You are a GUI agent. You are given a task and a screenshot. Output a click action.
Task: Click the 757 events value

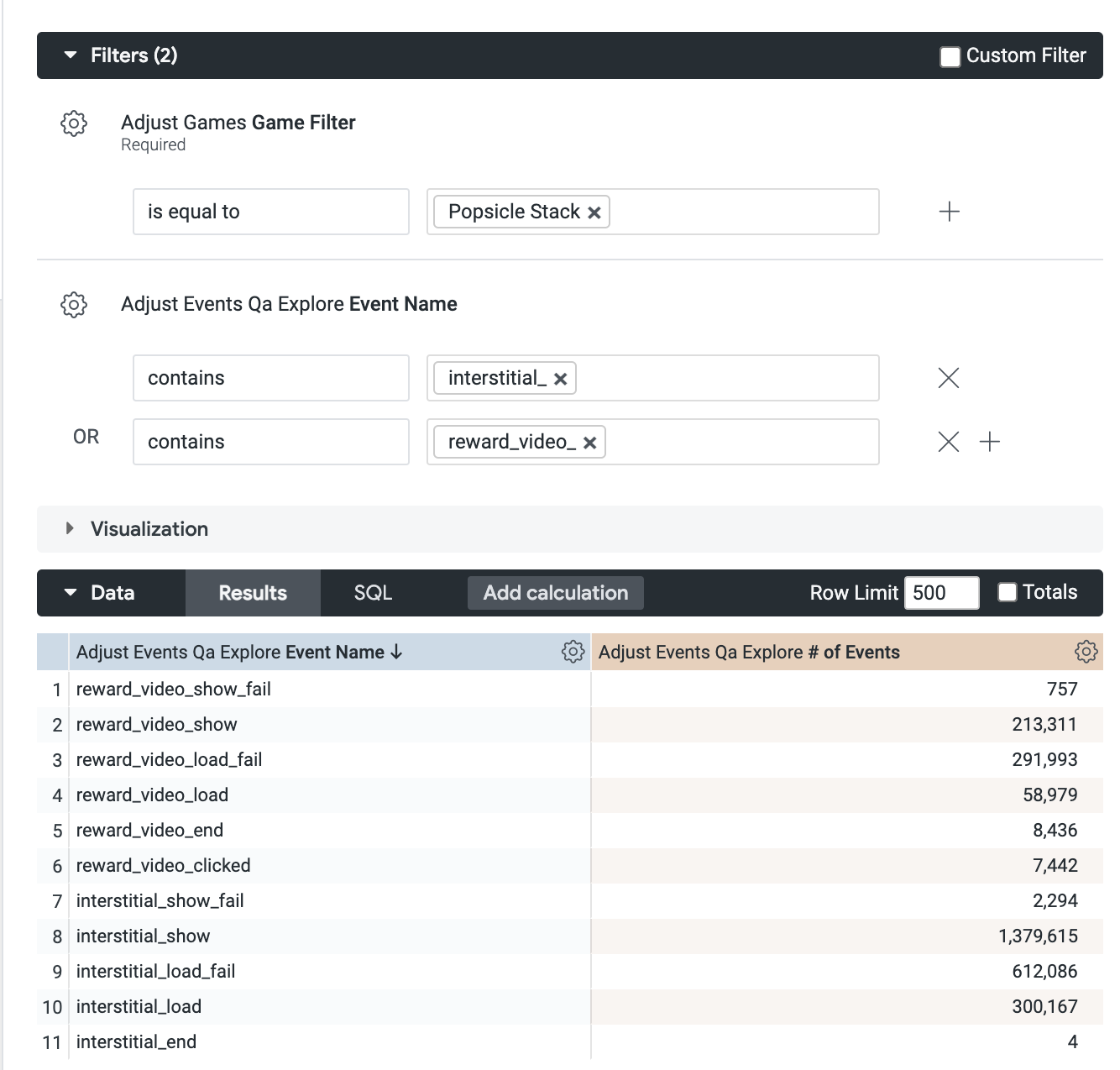(1062, 690)
